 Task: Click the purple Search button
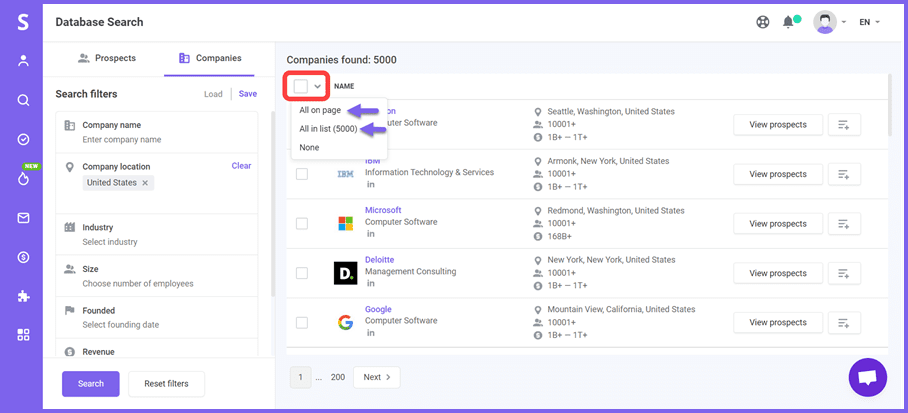point(90,384)
